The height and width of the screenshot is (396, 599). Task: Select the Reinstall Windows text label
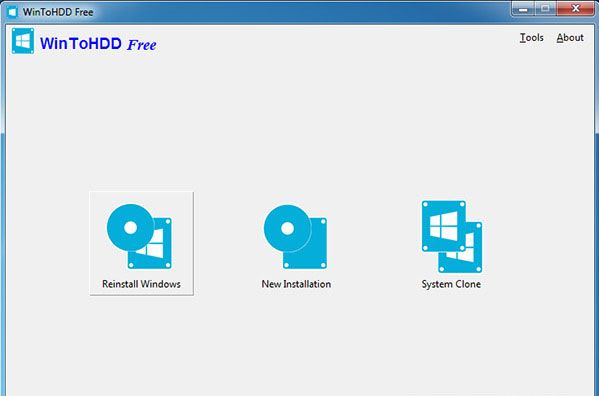(x=141, y=284)
